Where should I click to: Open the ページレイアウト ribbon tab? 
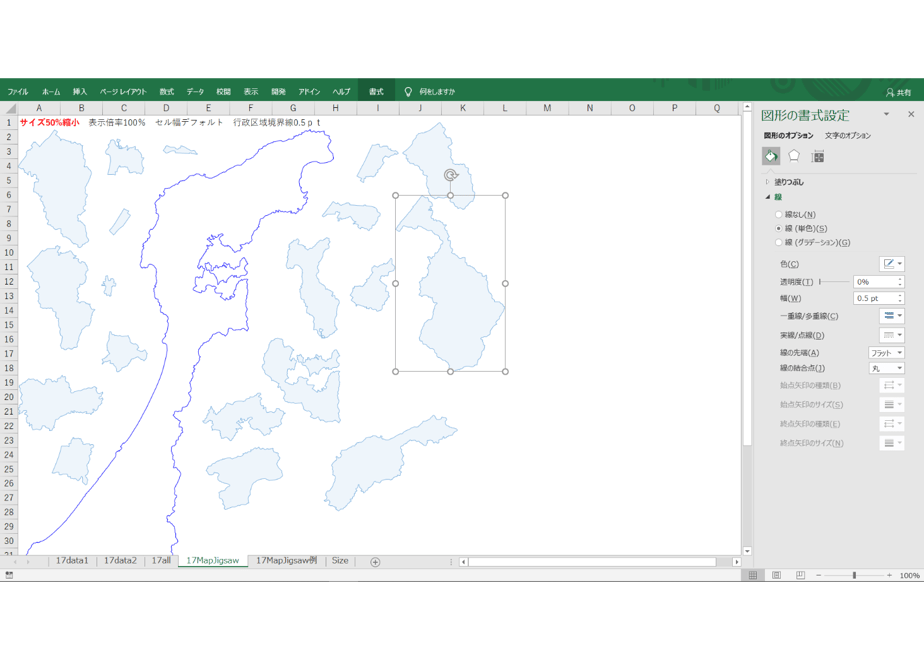(123, 91)
